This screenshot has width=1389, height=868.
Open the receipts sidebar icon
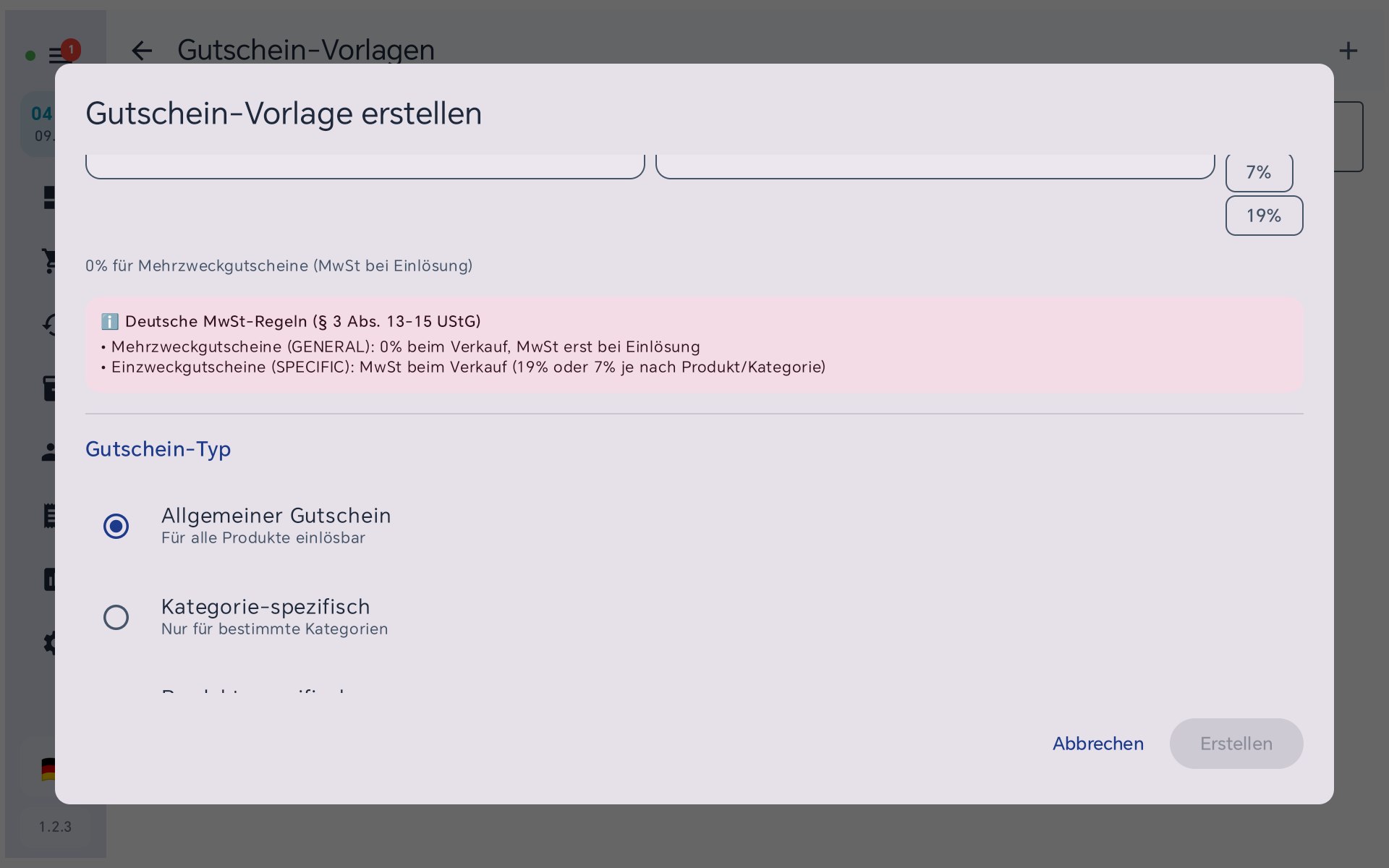pyautogui.click(x=49, y=516)
